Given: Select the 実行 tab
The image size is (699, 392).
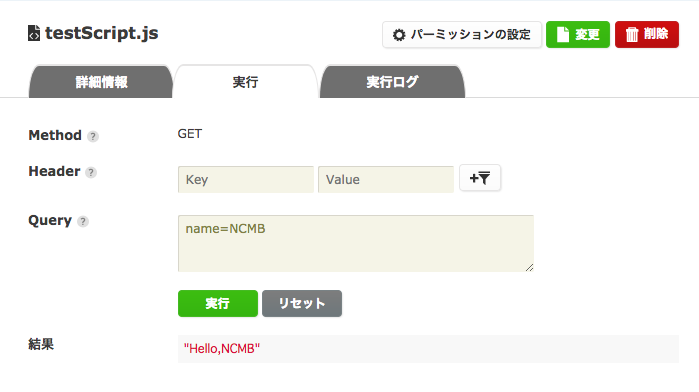Looking at the screenshot, I should [x=245, y=82].
